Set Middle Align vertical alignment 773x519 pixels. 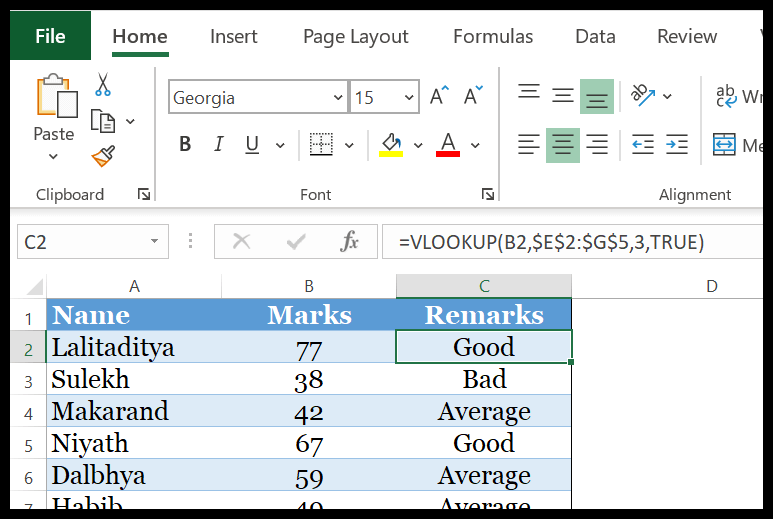(x=562, y=96)
